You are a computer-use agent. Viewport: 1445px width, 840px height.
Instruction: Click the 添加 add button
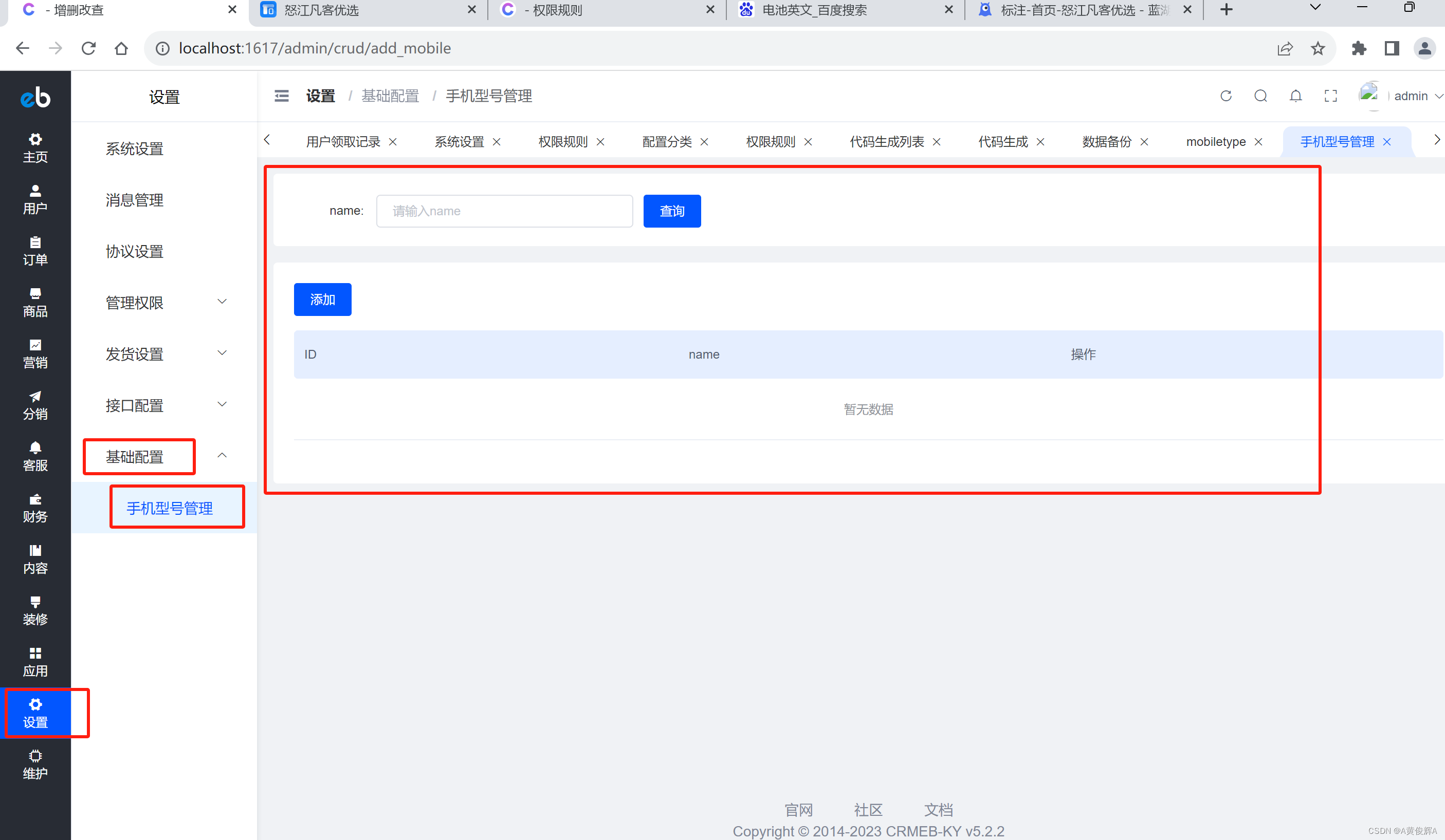(322, 299)
